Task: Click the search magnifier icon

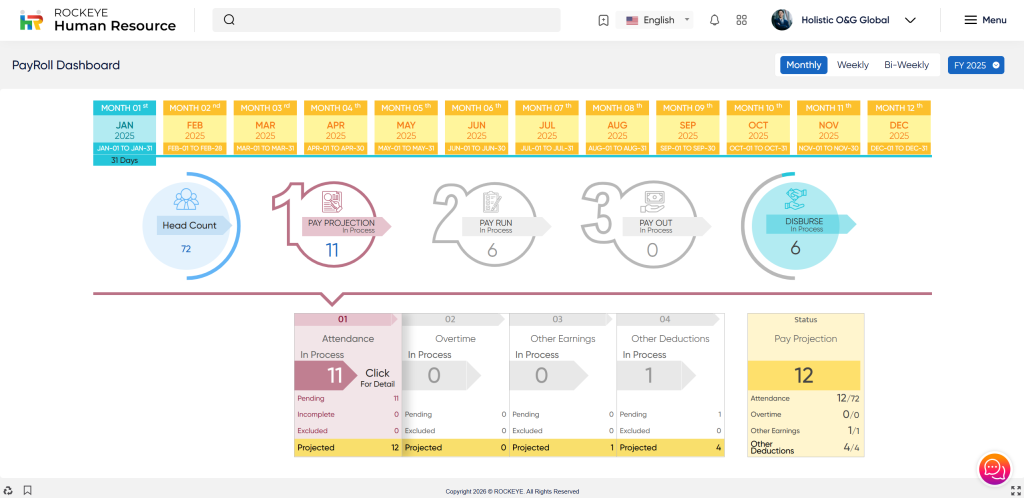Action: click(x=230, y=20)
